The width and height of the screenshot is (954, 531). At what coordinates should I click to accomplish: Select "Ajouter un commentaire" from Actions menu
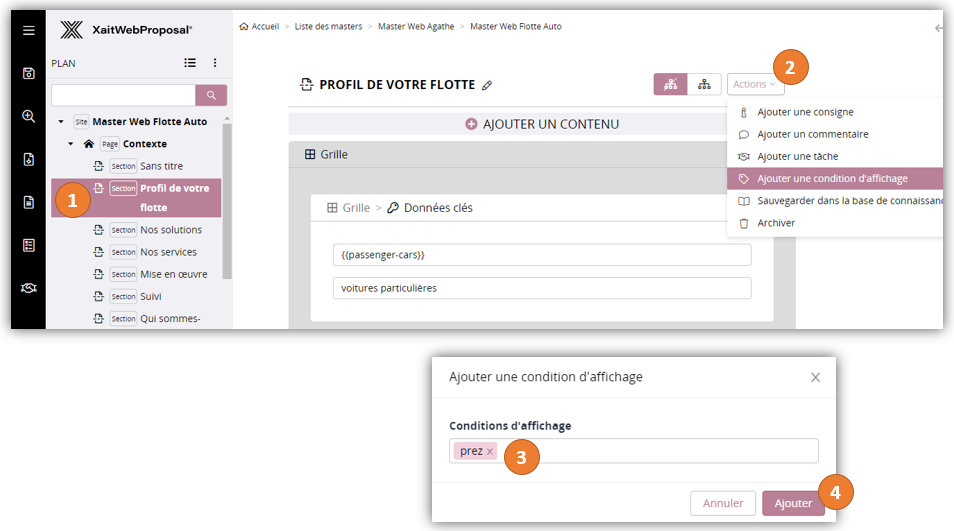tap(812, 134)
